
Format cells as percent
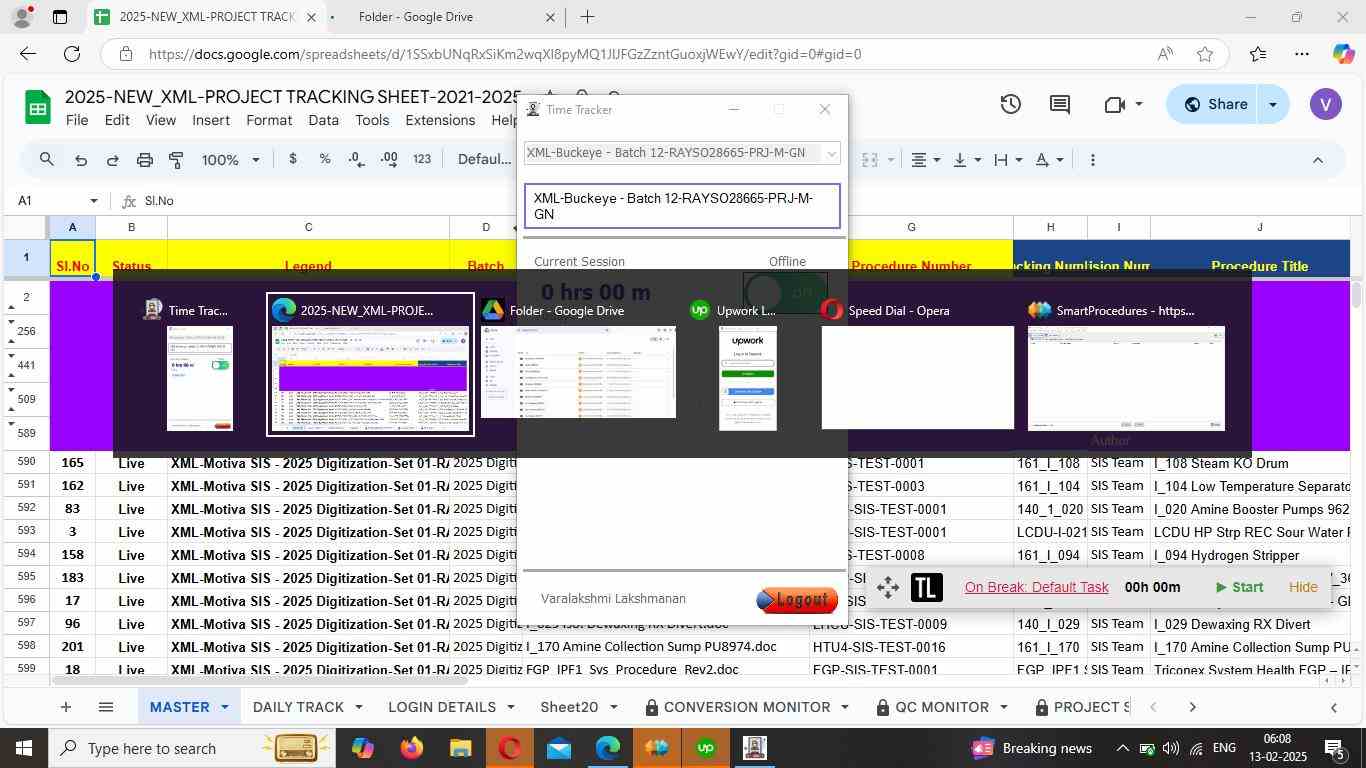pos(325,159)
